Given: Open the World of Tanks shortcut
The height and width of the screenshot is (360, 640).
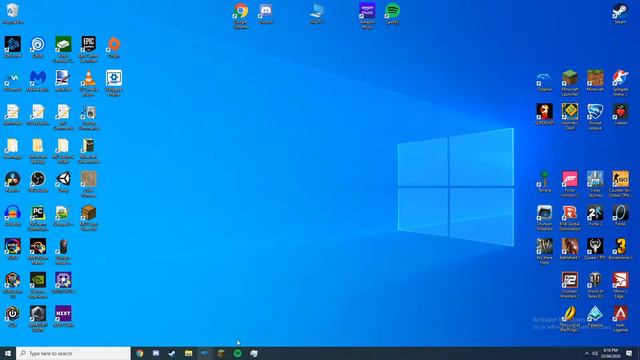Looking at the screenshot, I should (x=595, y=285).
